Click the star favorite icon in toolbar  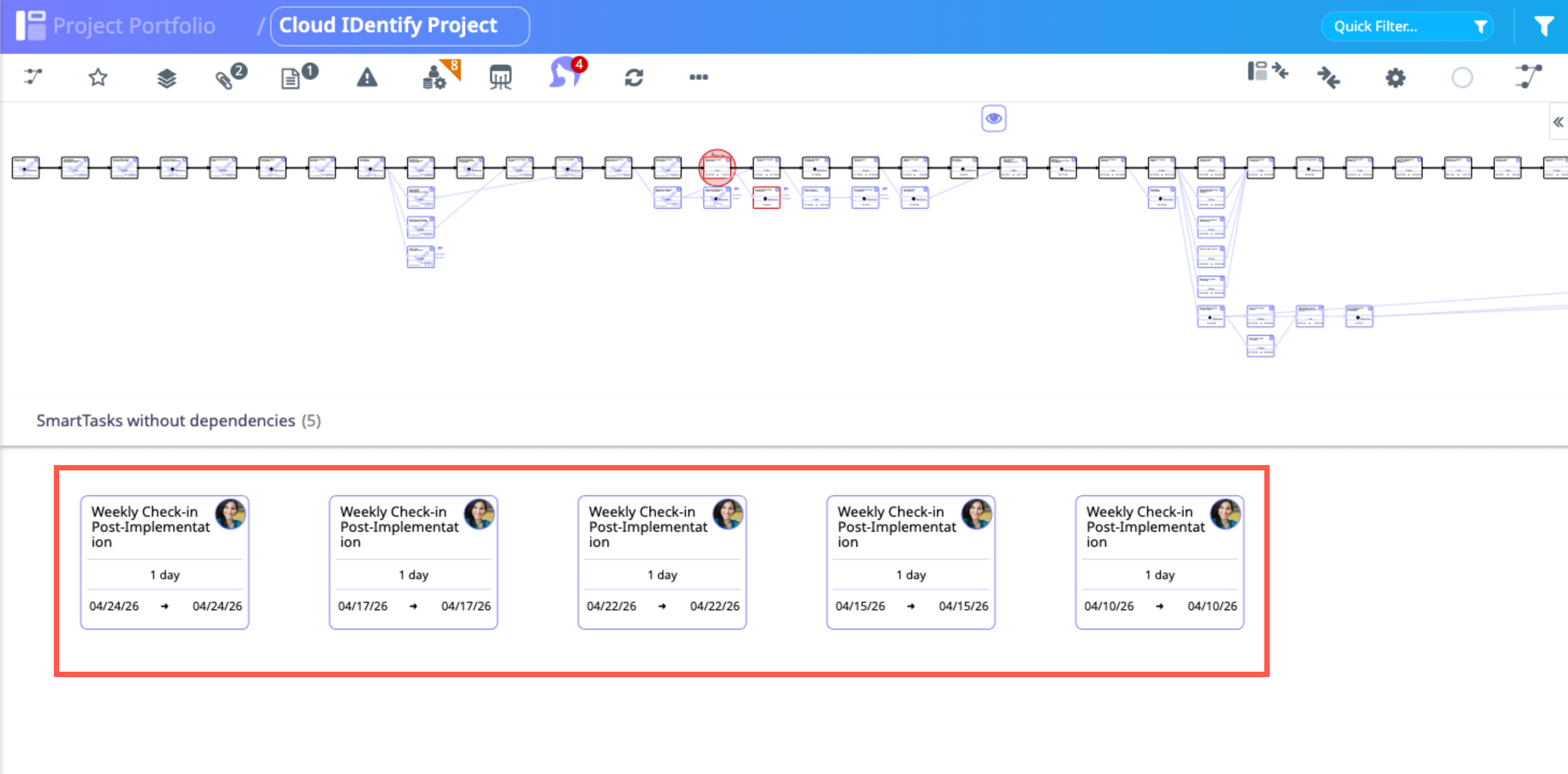coord(97,78)
